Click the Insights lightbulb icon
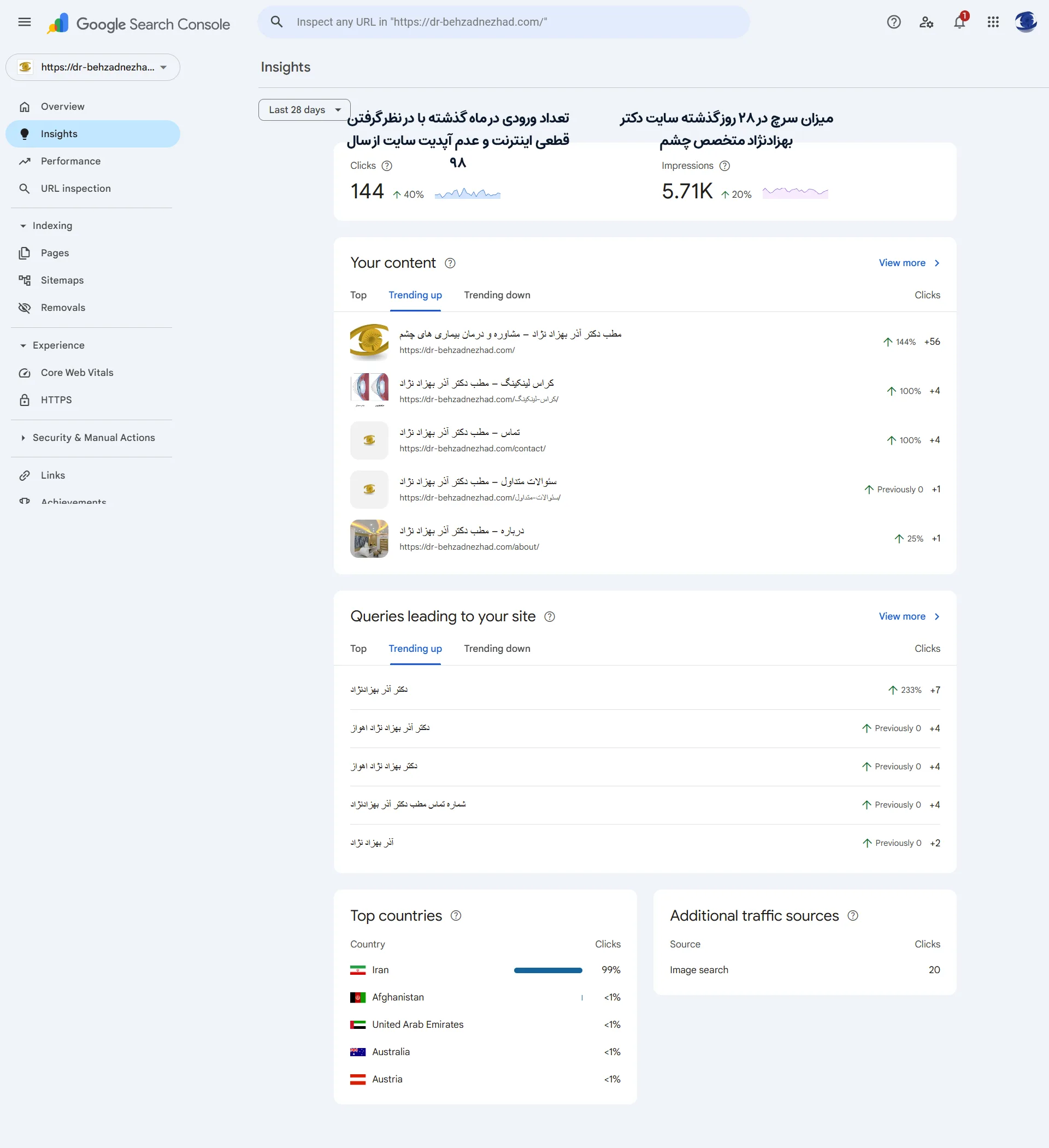1049x1148 pixels. click(25, 134)
